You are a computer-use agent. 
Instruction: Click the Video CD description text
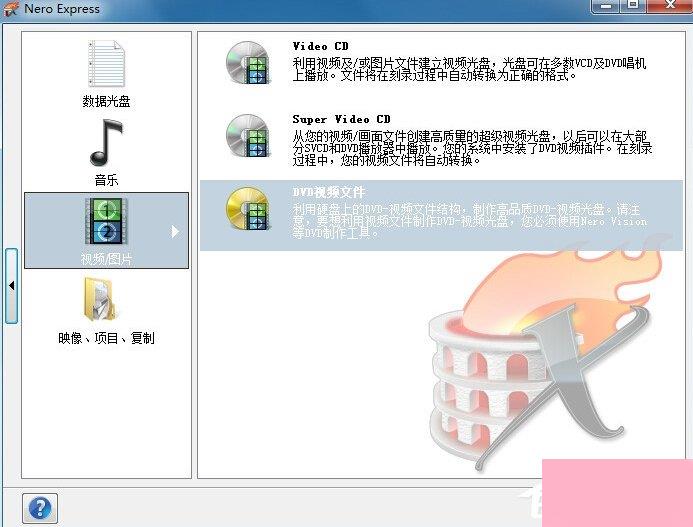pos(469,69)
